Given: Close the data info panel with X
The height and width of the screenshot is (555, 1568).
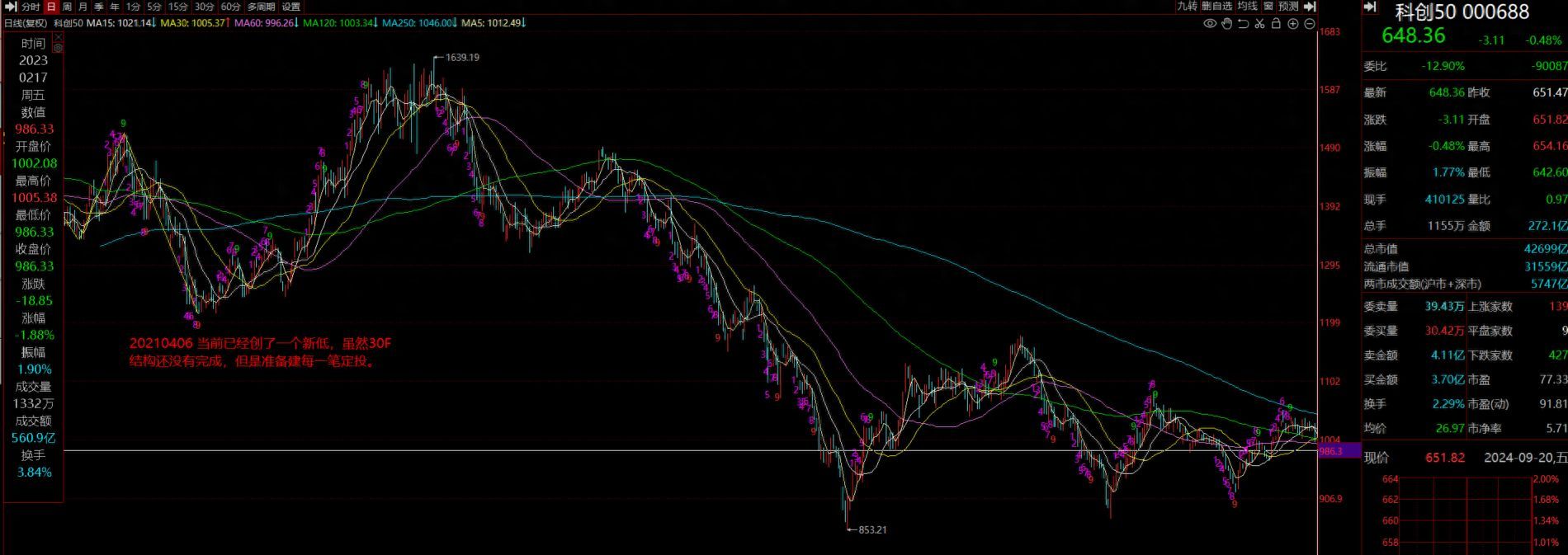Looking at the screenshot, I should 58,38.
